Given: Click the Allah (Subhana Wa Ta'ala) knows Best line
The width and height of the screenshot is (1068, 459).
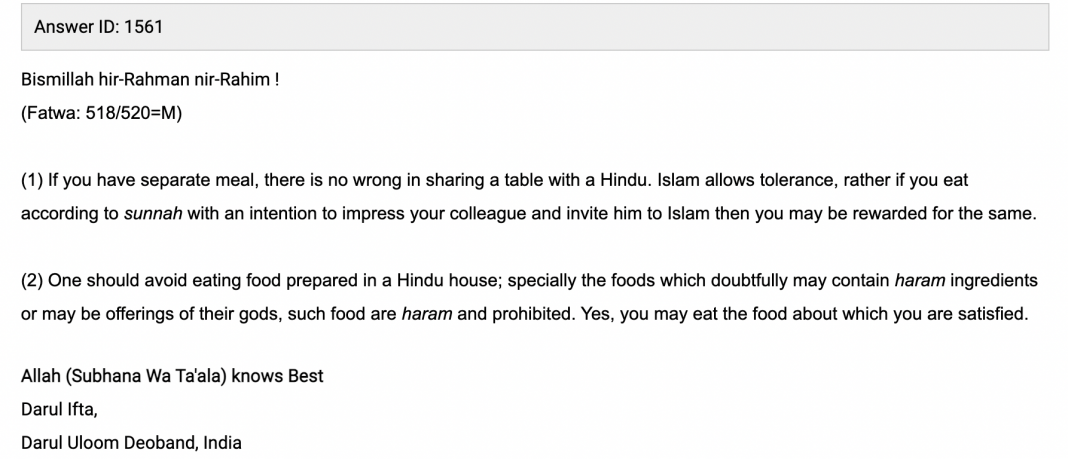Looking at the screenshot, I should tap(172, 376).
